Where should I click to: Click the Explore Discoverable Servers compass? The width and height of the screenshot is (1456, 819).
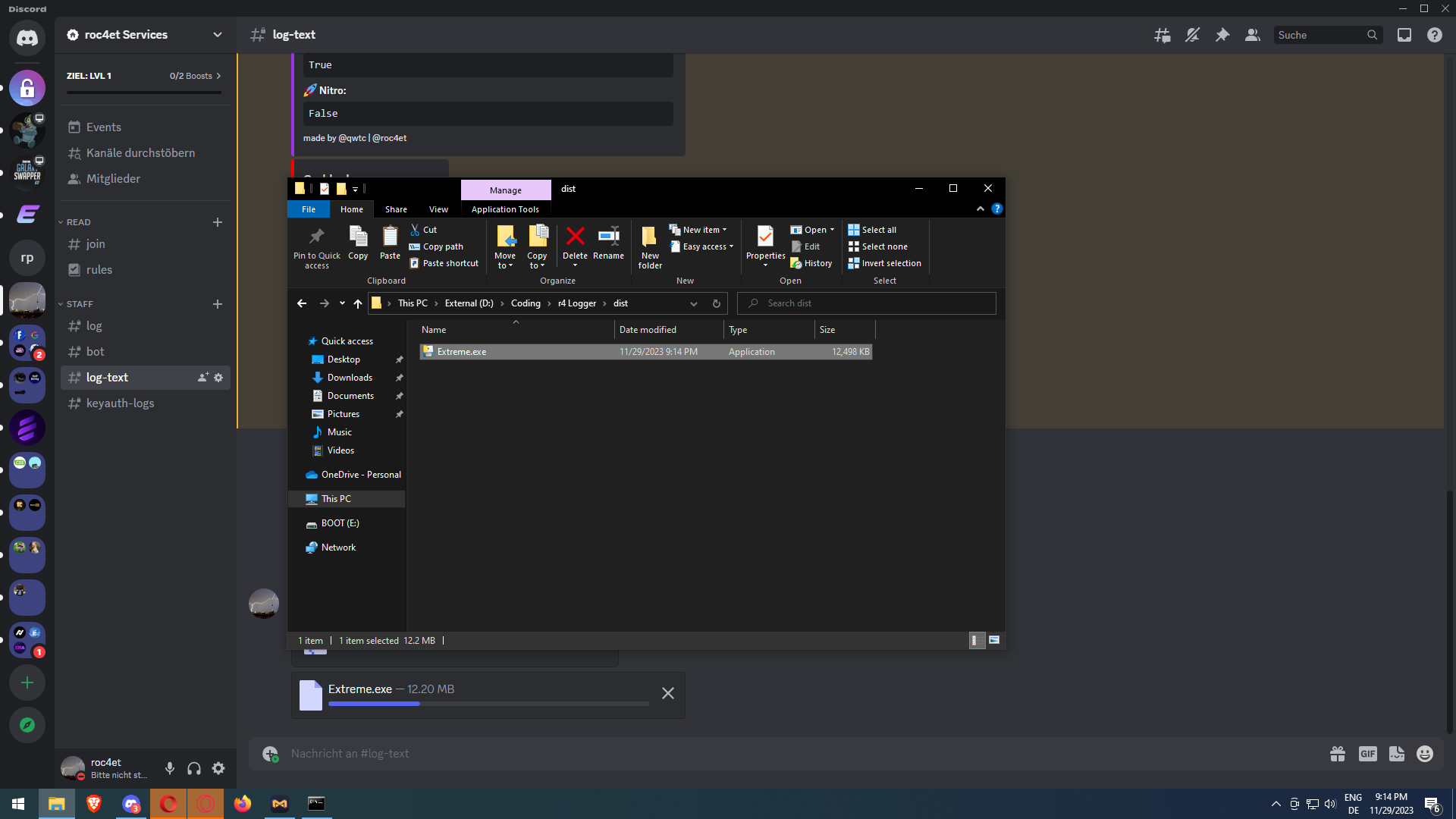click(27, 725)
